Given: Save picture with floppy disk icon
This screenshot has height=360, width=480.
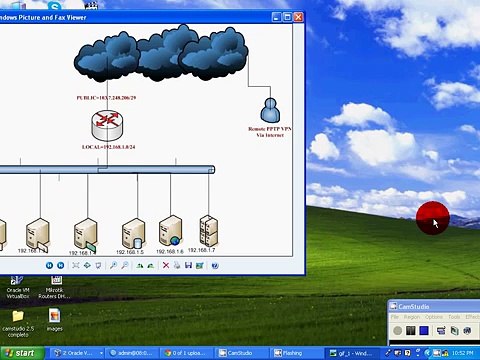Looking at the screenshot, I should tap(188, 265).
